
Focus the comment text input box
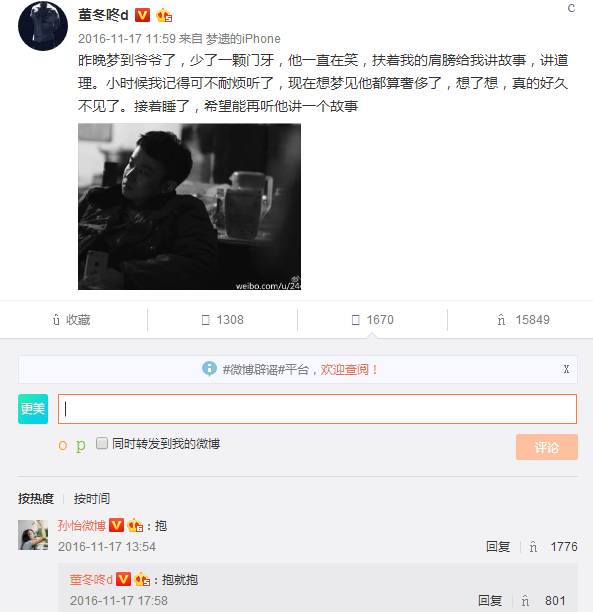point(317,409)
